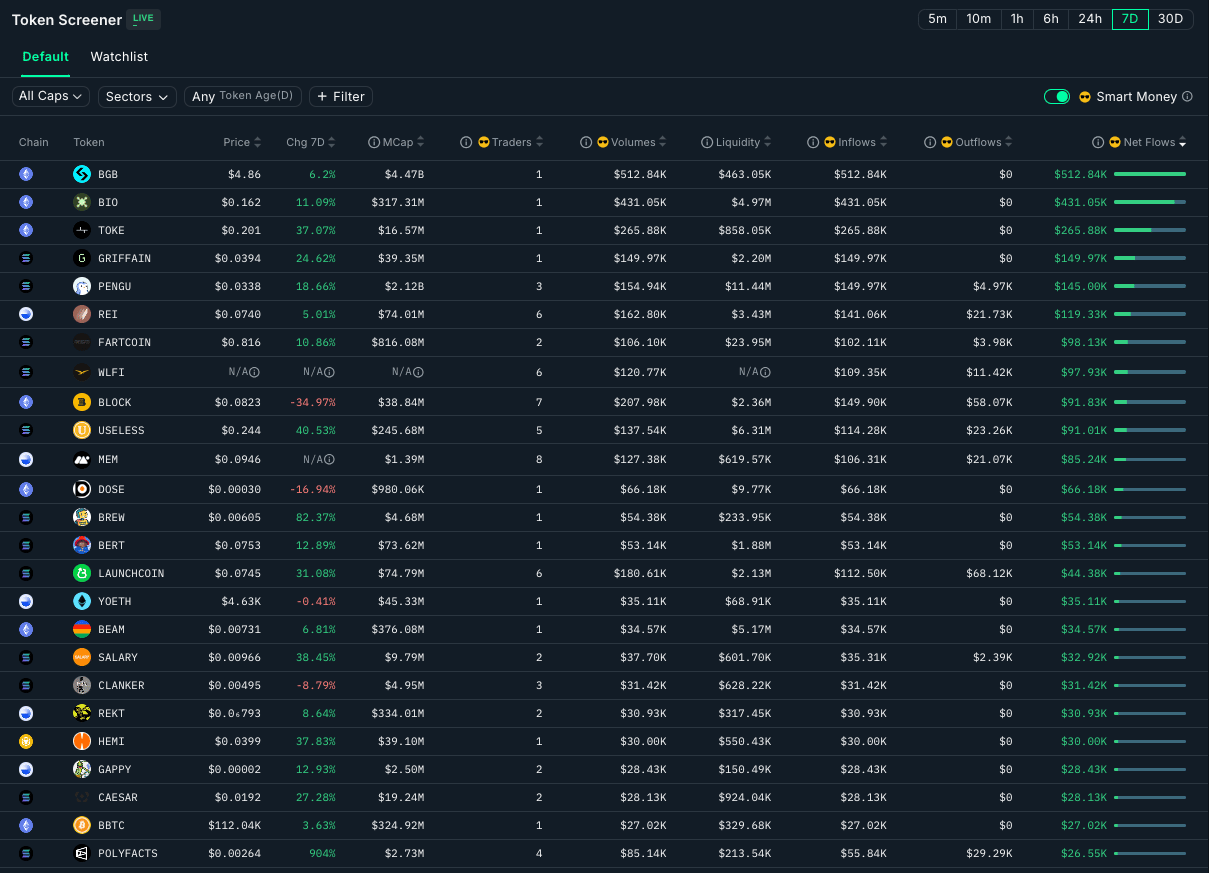Viewport: 1209px width, 873px height.
Task: Click the CAESAR token name
Action: coord(118,797)
